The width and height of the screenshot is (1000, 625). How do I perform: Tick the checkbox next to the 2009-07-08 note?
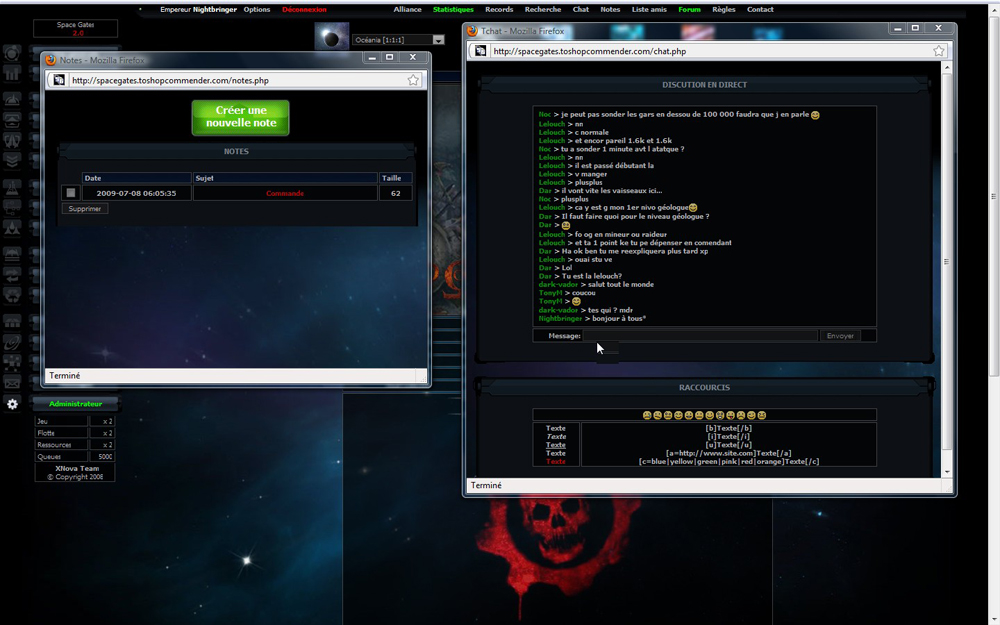tap(70, 193)
